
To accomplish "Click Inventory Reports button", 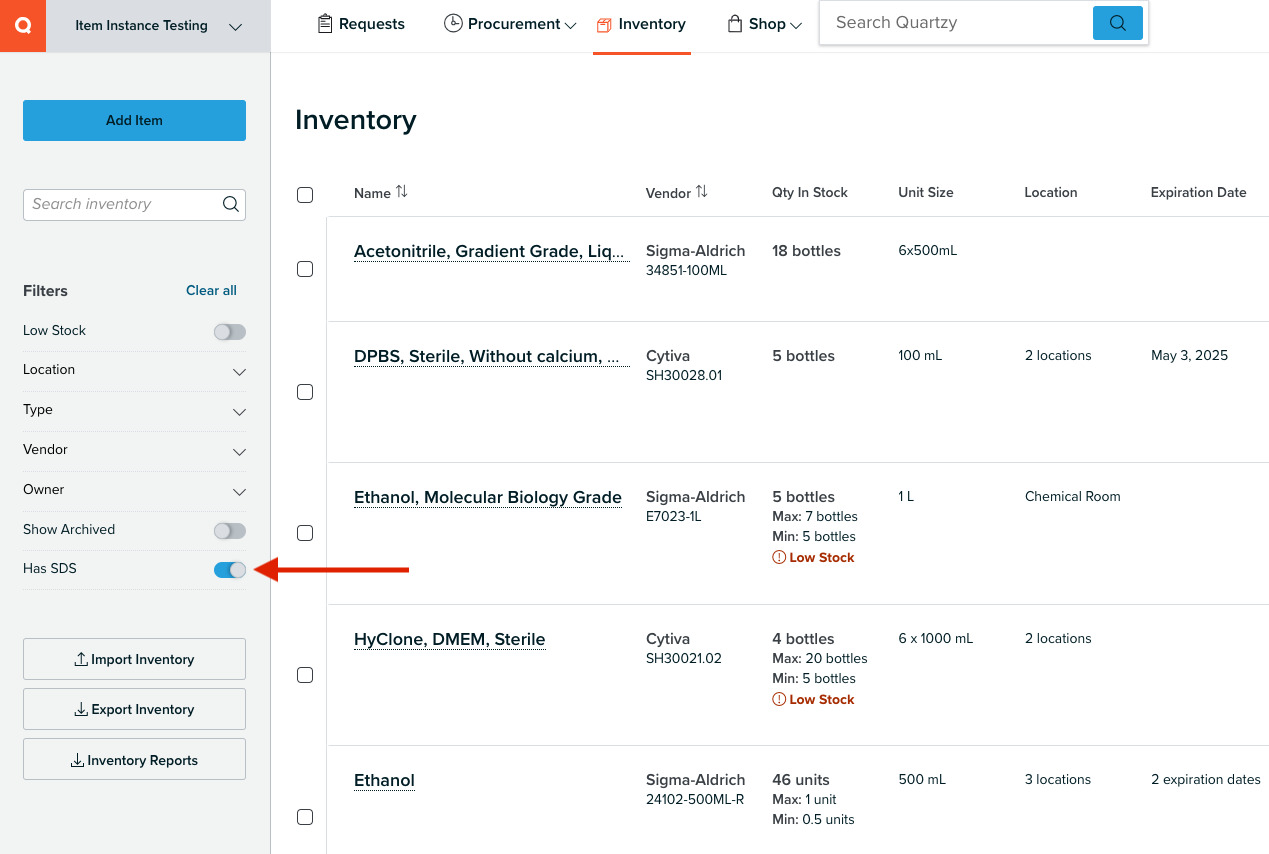I will [134, 760].
